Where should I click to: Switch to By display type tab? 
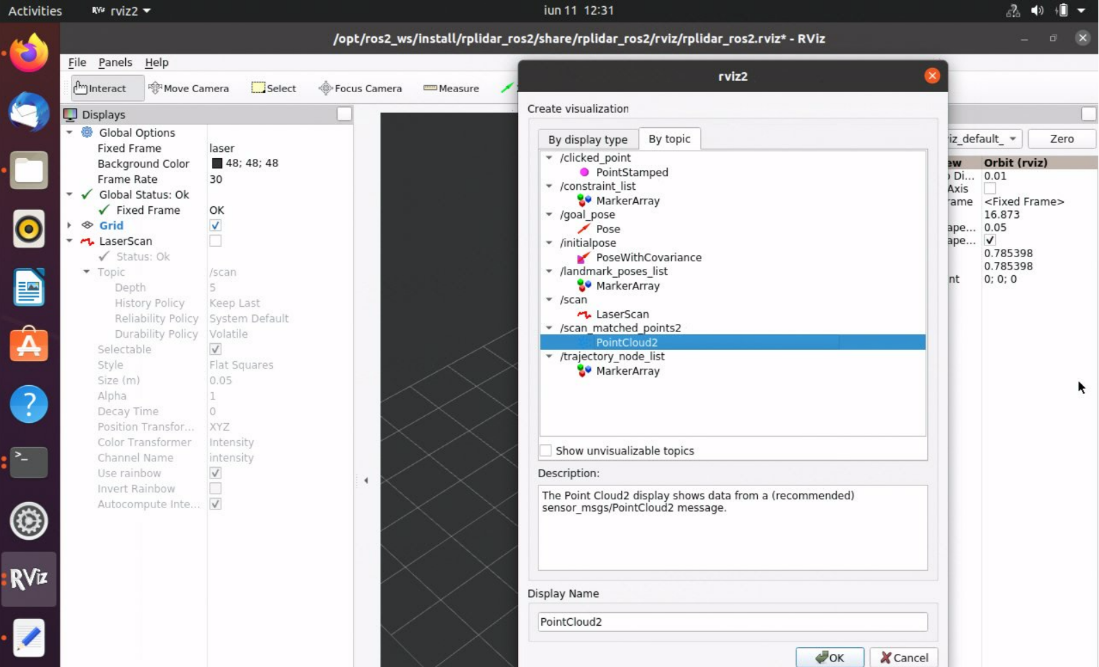tap(587, 140)
